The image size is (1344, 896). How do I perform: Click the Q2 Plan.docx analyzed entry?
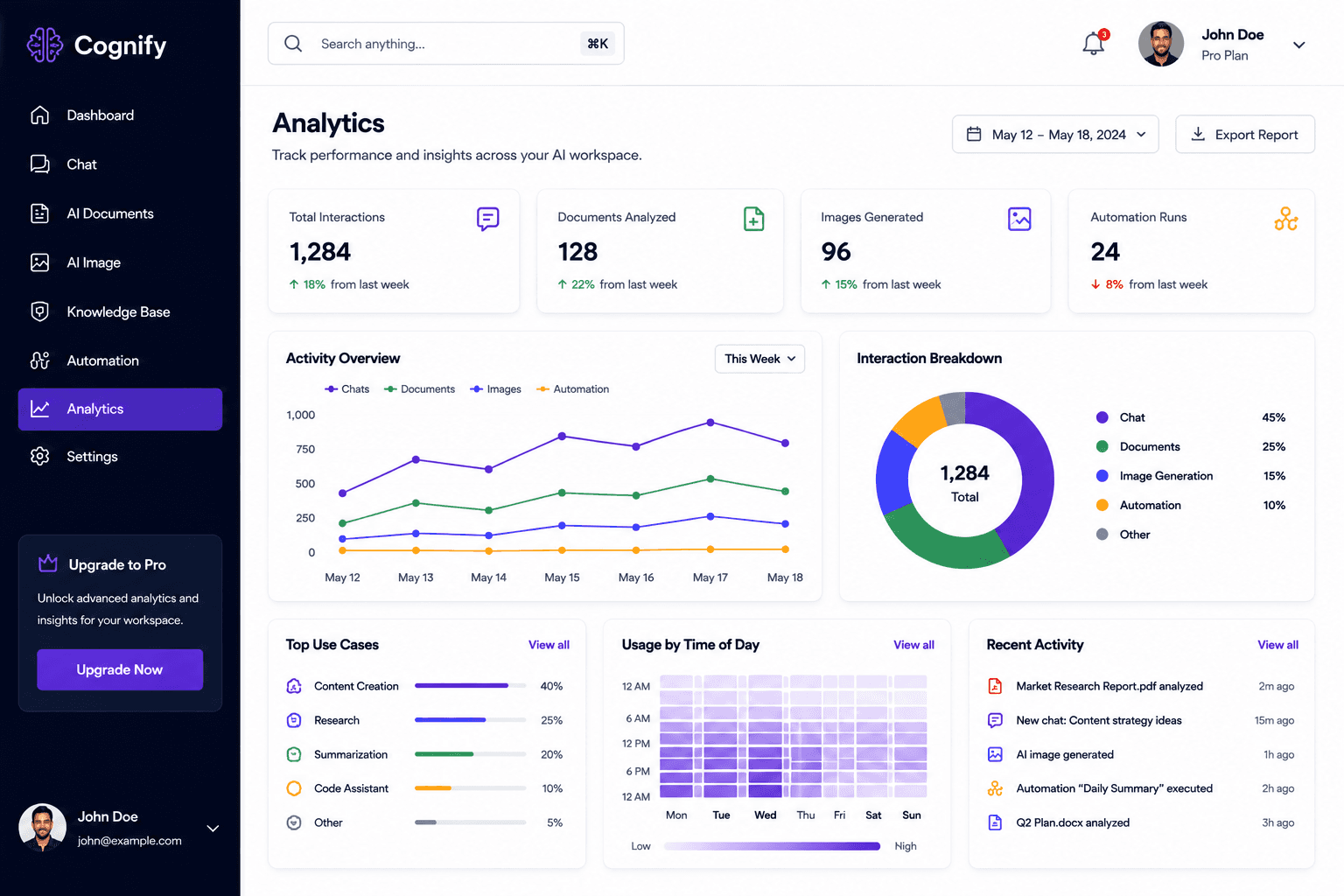1141,822
